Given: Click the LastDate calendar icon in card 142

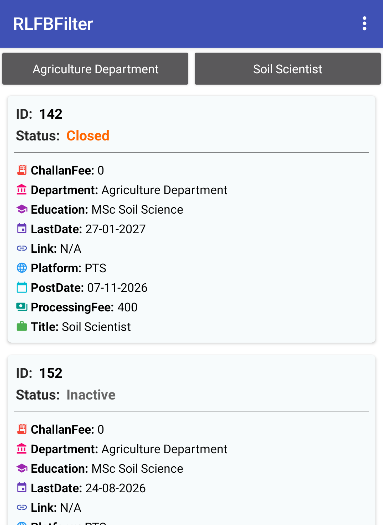Looking at the screenshot, I should point(22,229).
